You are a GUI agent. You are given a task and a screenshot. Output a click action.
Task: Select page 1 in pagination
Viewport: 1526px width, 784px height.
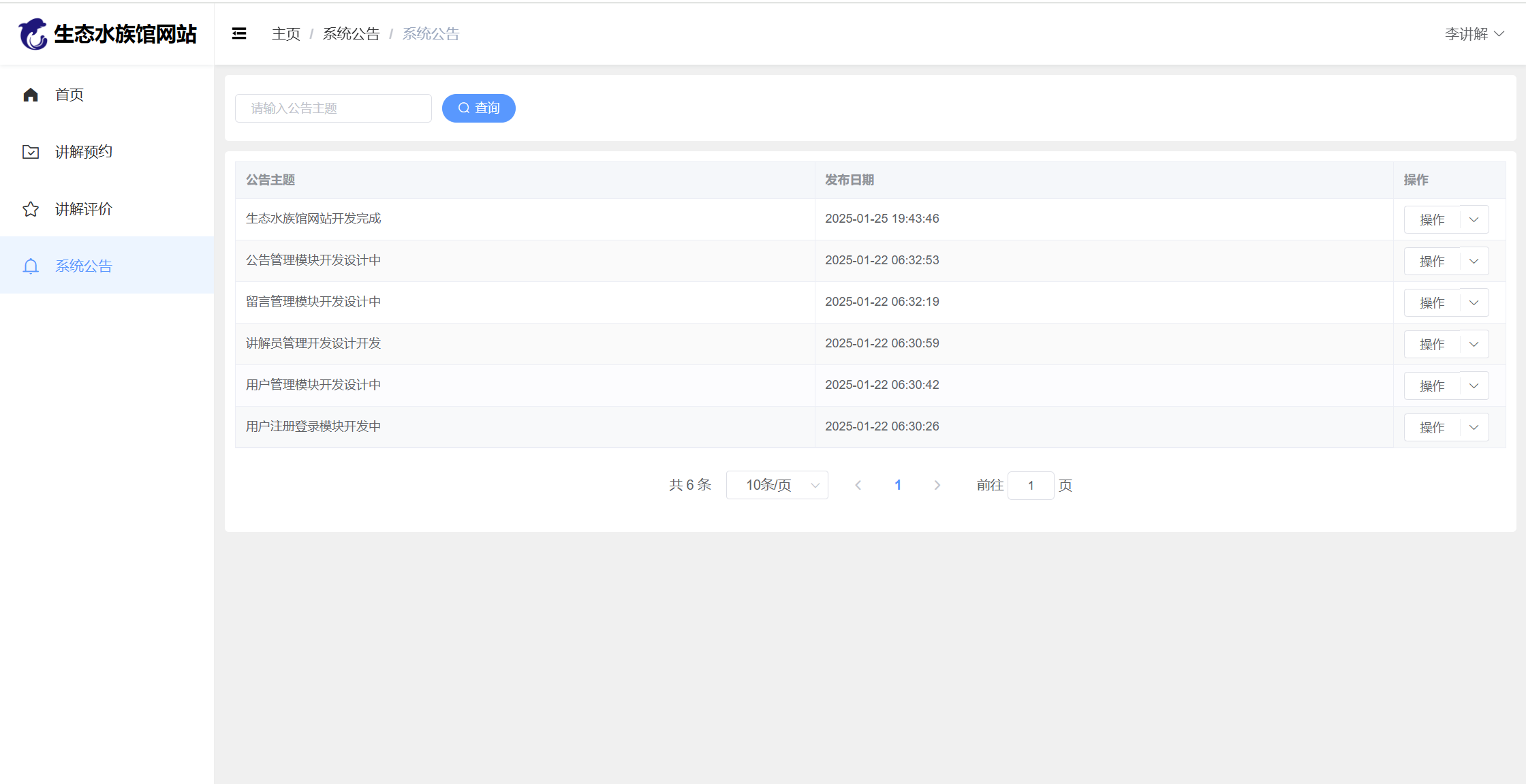point(898,485)
